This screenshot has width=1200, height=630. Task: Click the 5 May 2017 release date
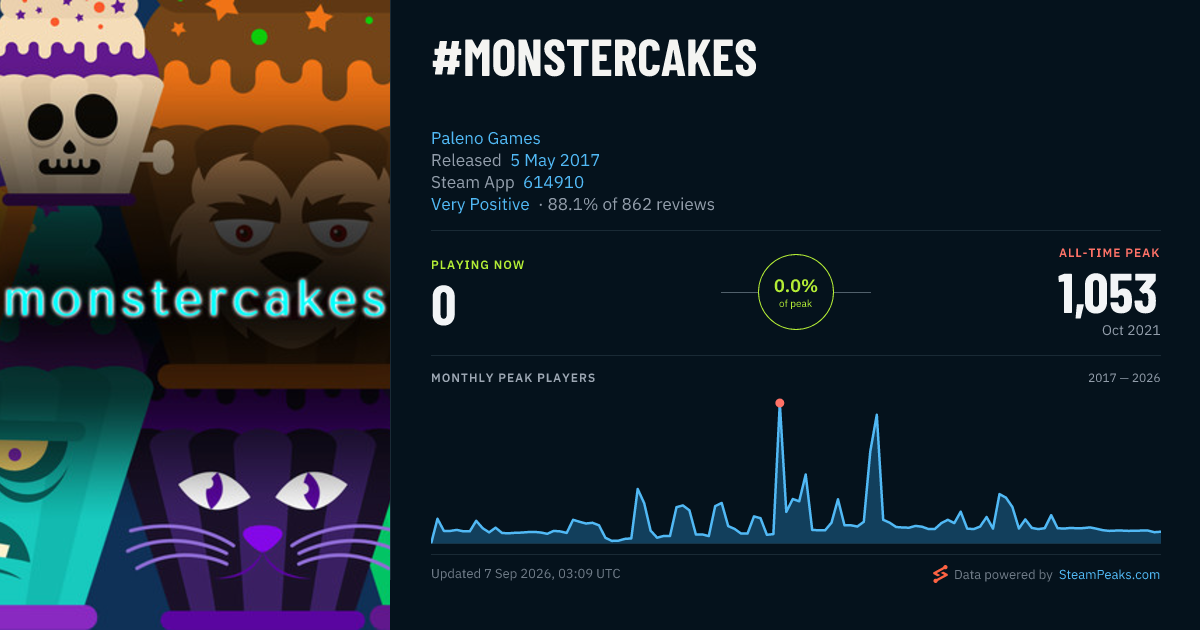555,160
